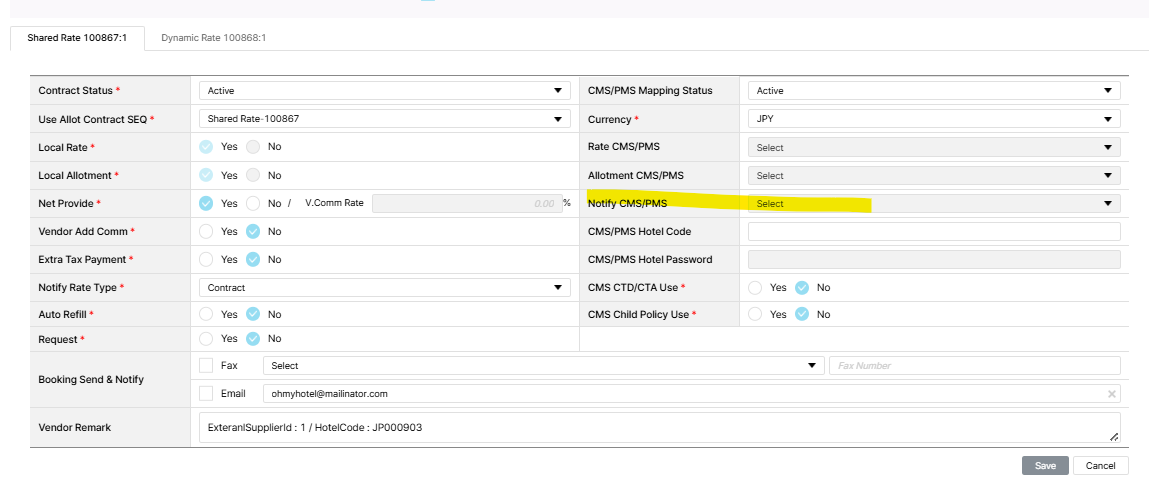1153x492 pixels.
Task: Click the Cancel button
Action: (x=1100, y=466)
